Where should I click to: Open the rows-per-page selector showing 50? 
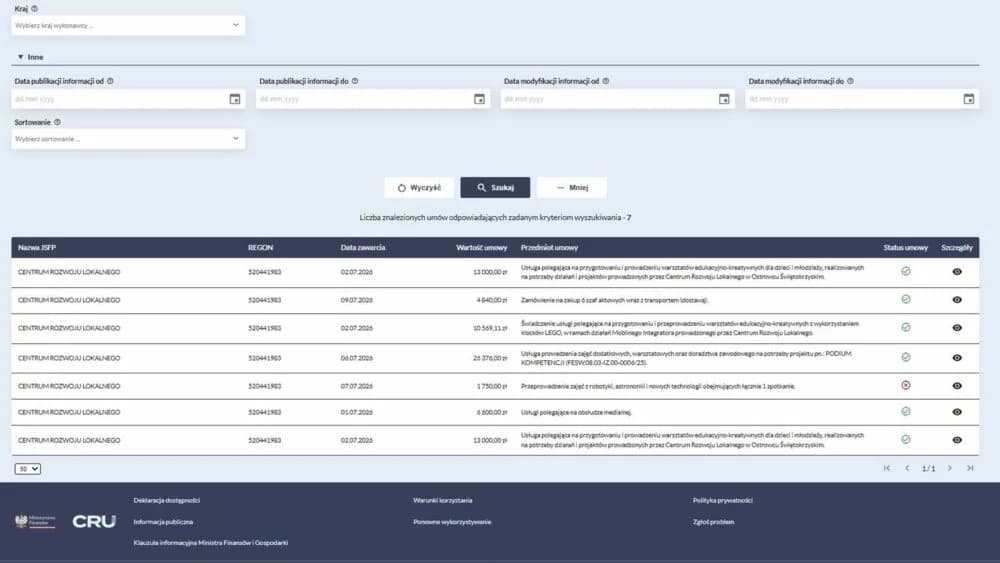point(27,469)
